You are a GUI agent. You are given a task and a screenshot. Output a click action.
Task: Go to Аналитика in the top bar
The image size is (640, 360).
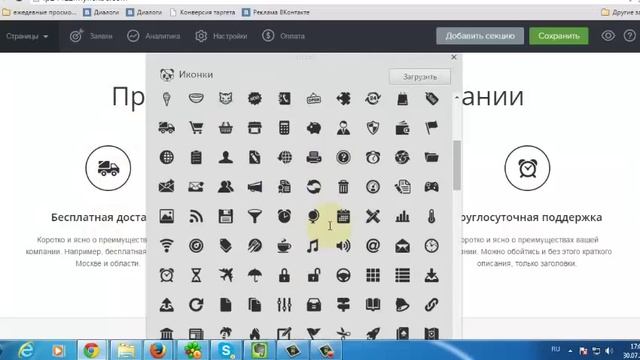click(153, 36)
